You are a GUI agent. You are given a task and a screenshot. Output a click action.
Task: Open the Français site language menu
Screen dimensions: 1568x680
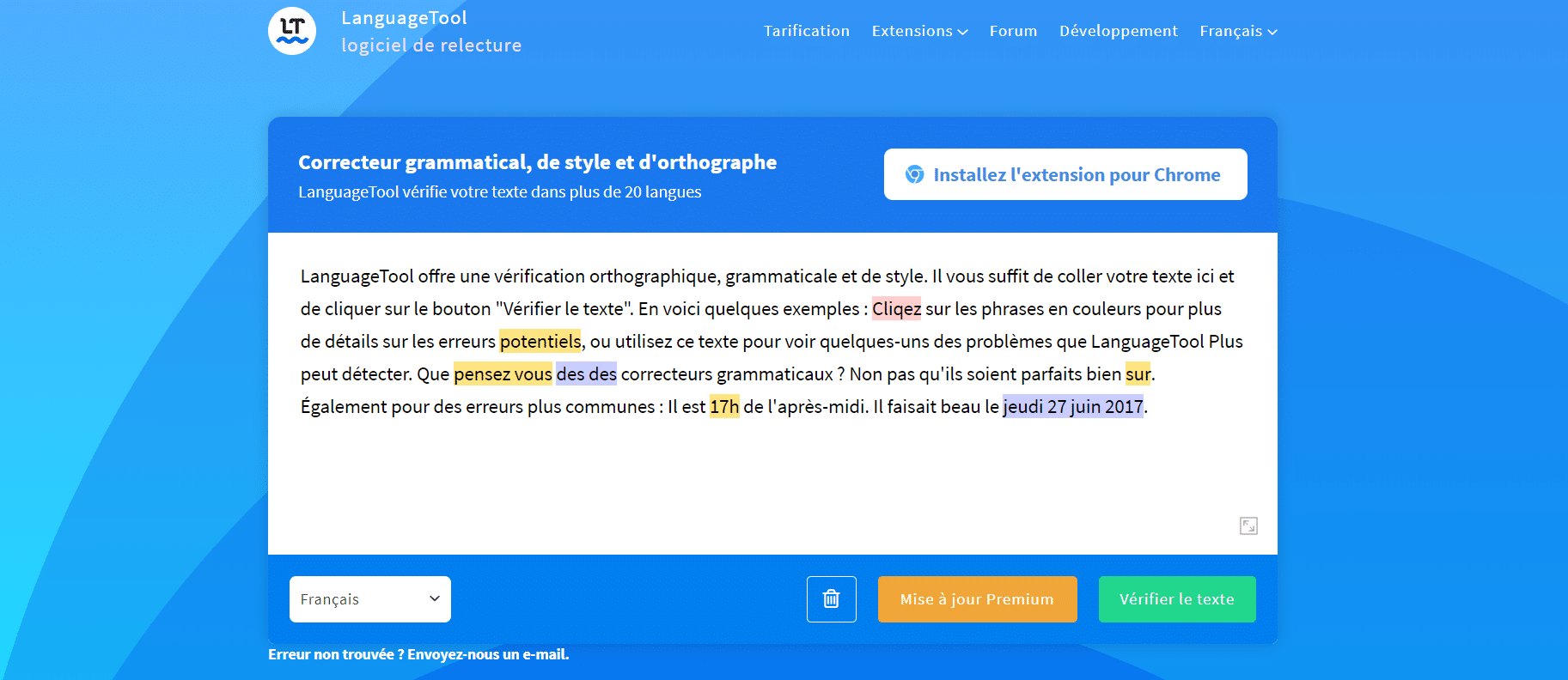point(1238,31)
